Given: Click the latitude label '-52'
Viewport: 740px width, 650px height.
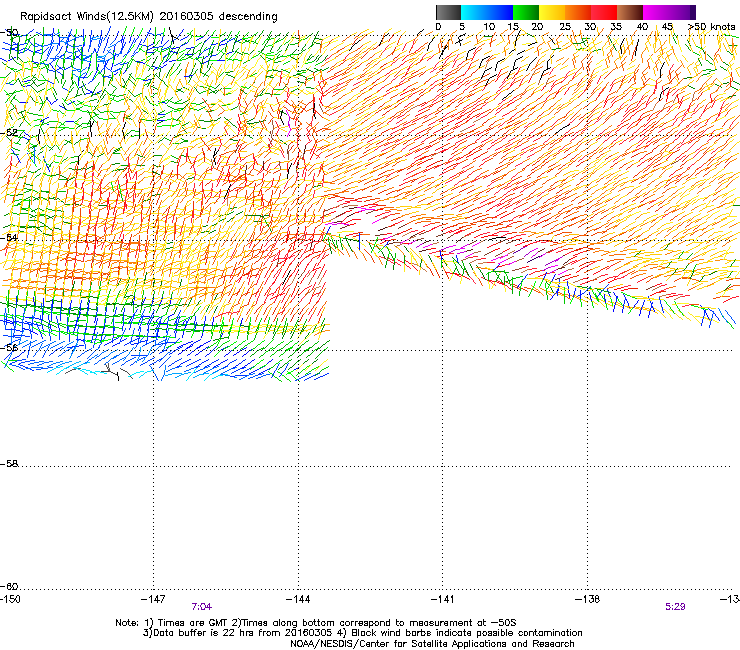Looking at the screenshot, I should point(9,133).
